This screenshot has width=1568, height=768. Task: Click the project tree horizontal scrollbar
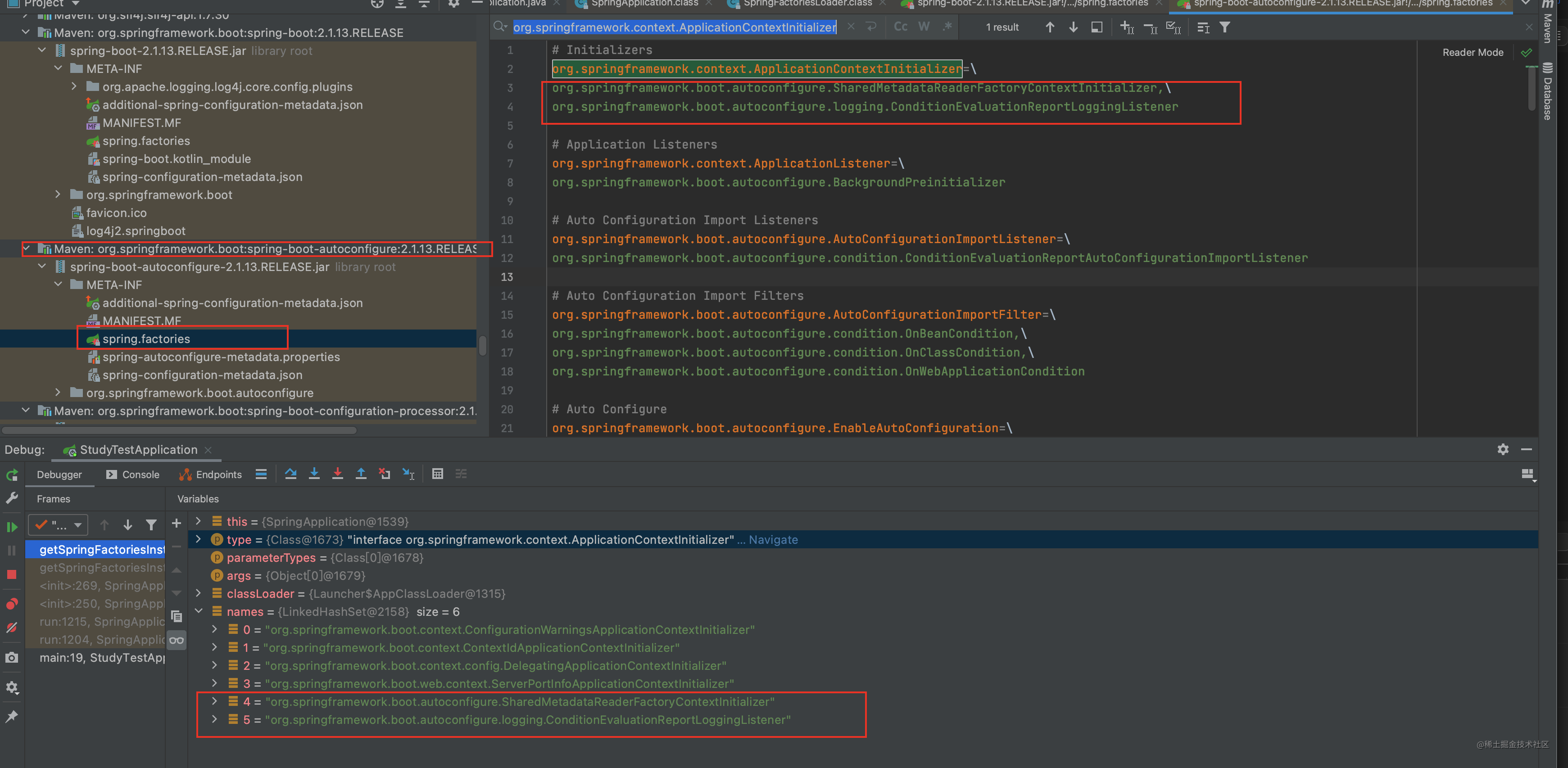[x=178, y=429]
